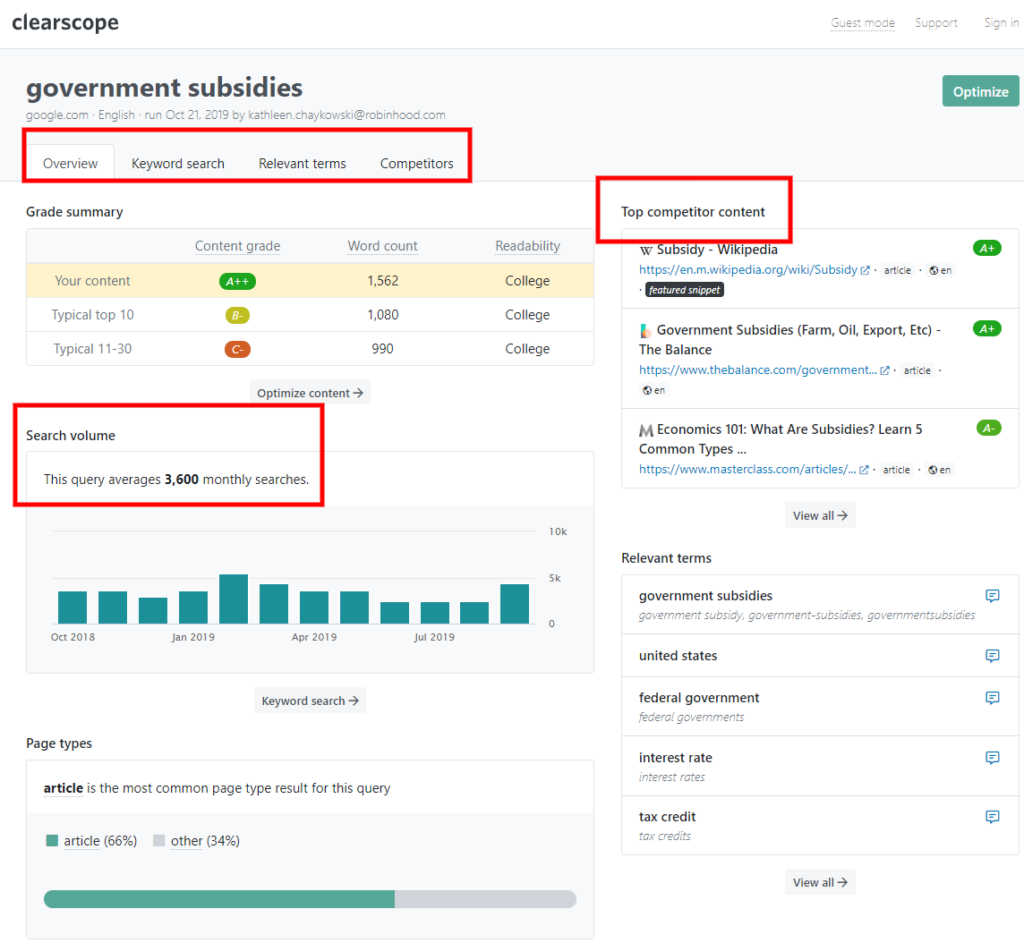Open the Subsidy Wikipedia URL link

click(x=748, y=270)
